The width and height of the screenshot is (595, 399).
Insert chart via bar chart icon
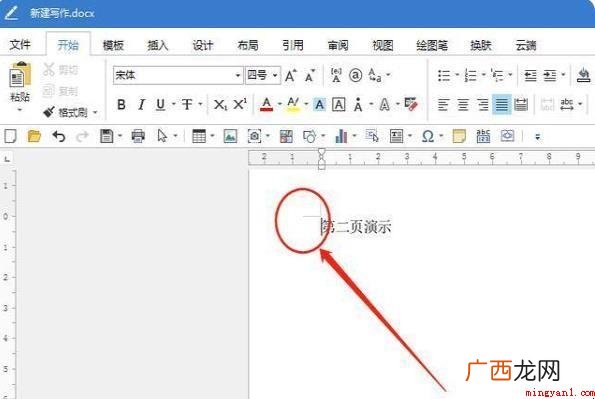coord(341,136)
